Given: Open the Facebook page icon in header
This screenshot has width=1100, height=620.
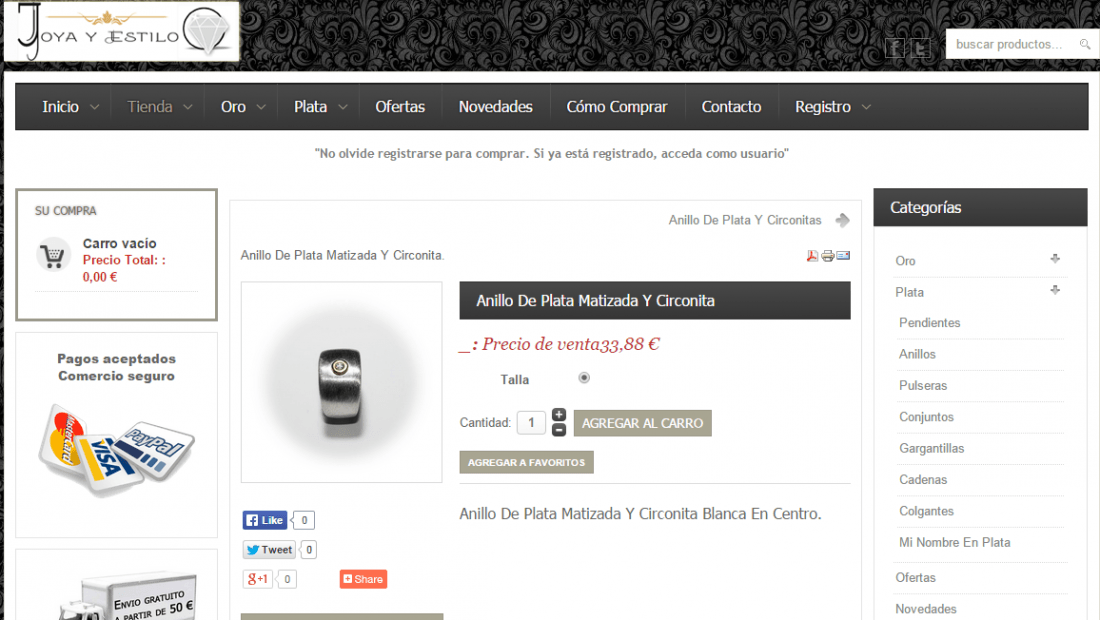Looking at the screenshot, I should tap(894, 48).
